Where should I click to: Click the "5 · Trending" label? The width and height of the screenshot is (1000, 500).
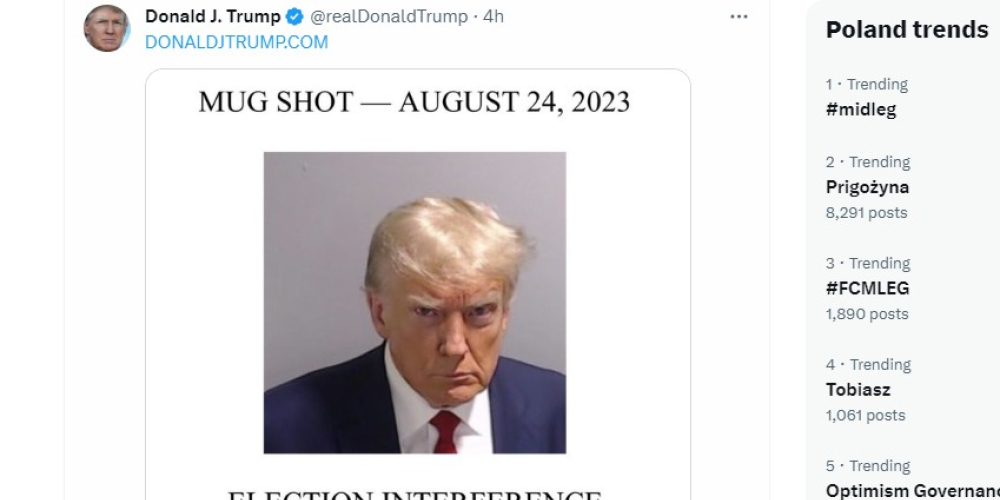pyautogui.click(x=867, y=466)
